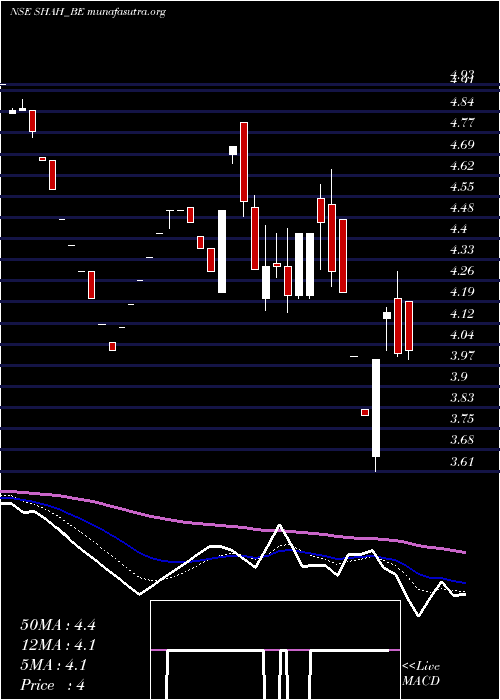Screen dimensions: 500x700
Task: Select the 4.84 price axis label
Action: [462, 102]
